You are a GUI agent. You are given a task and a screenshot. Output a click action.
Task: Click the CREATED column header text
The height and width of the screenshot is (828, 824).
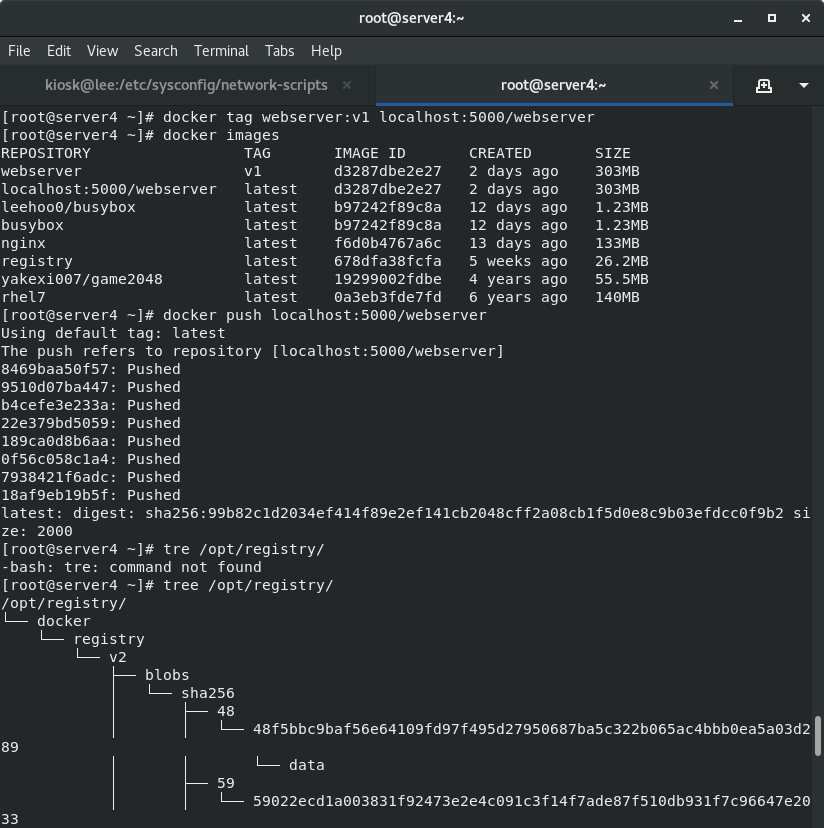[x=500, y=153]
